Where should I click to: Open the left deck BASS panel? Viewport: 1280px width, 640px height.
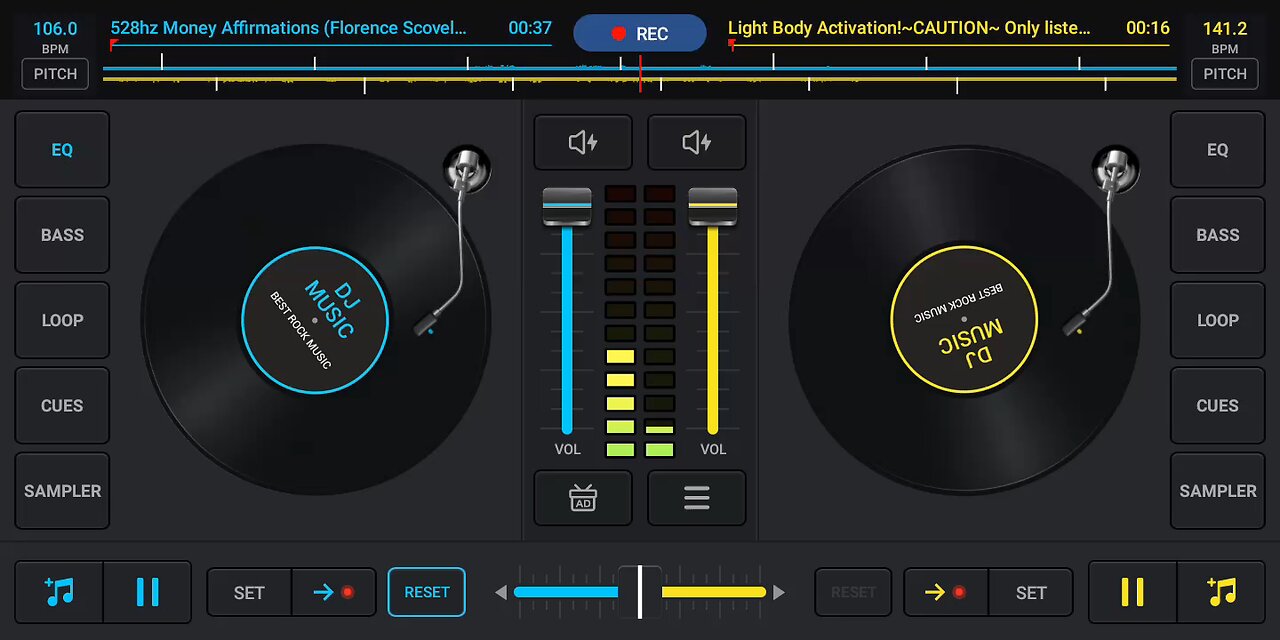coord(62,235)
